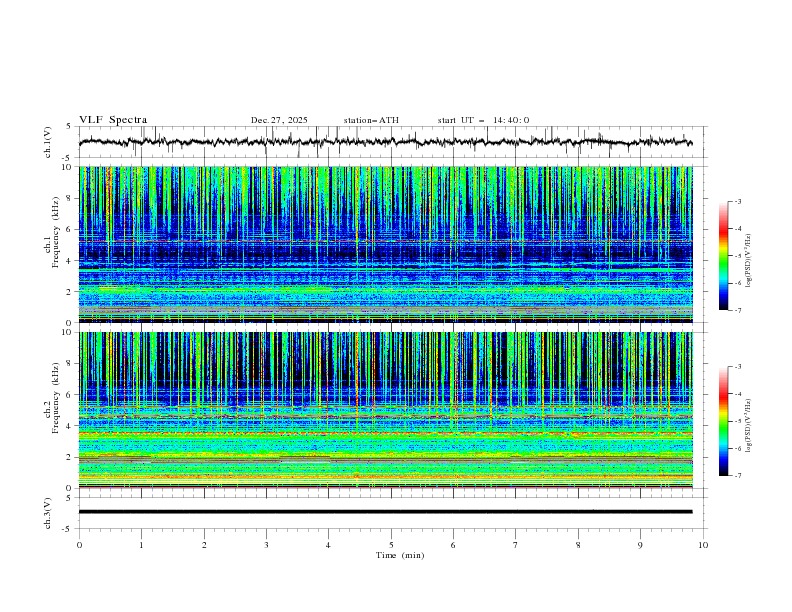Image resolution: width=792 pixels, height=612 pixels.
Task: Click the ch.1 "Frequency (kHz)" axis label
Action: tap(56, 230)
